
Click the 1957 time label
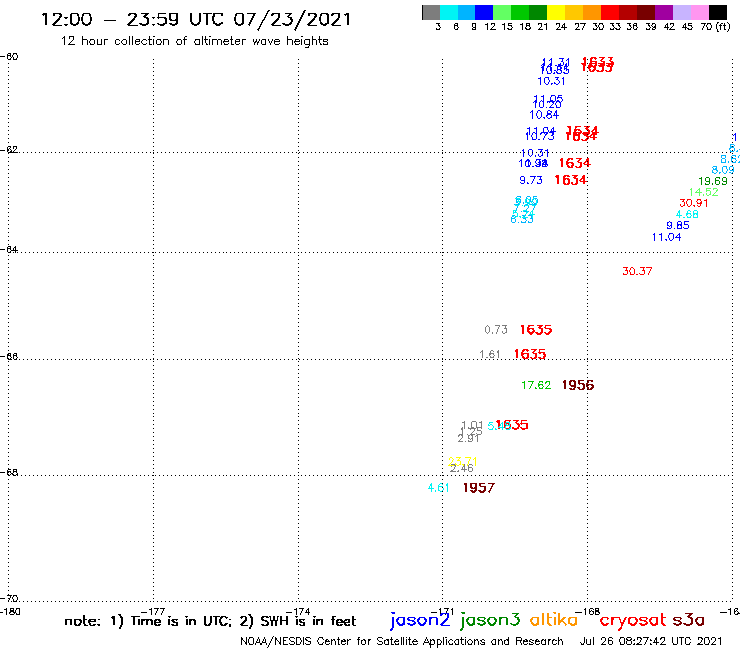[479, 488]
